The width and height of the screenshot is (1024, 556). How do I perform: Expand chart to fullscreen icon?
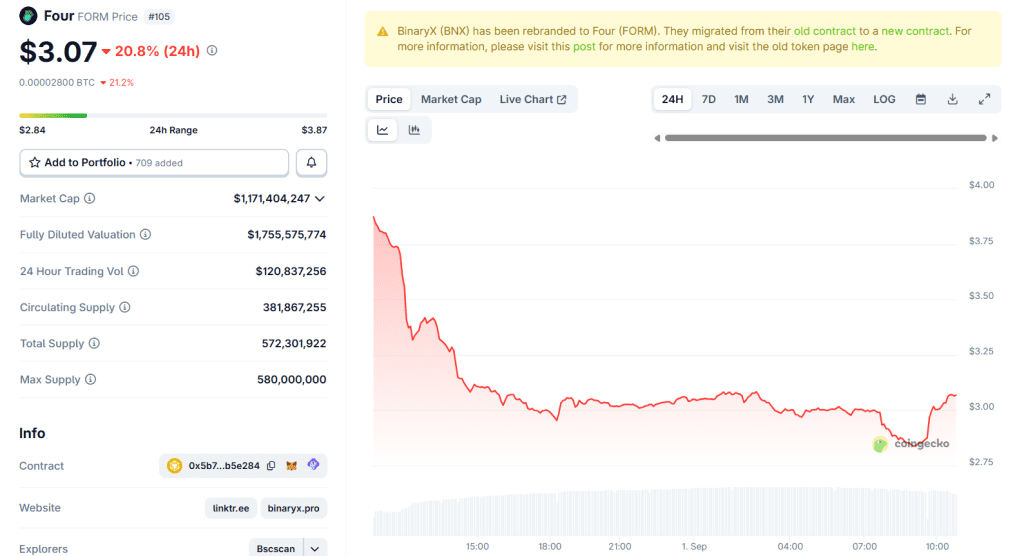click(x=985, y=99)
